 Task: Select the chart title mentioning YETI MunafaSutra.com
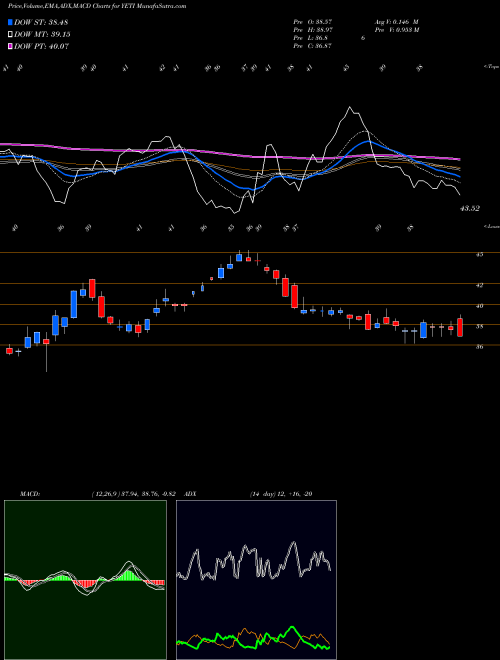pyautogui.click(x=97, y=7)
